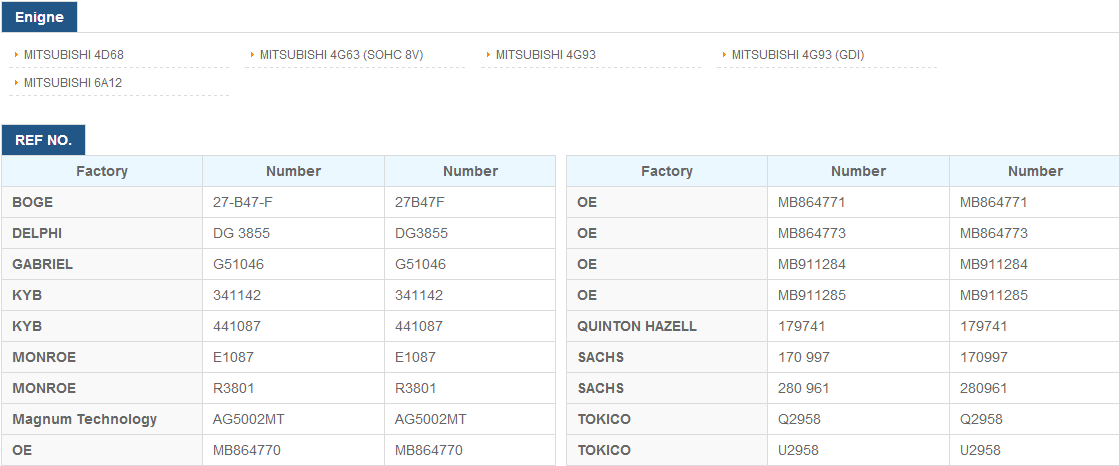Click the DELPHI number DG 3855
The width and height of the screenshot is (1119, 466).
[241, 233]
